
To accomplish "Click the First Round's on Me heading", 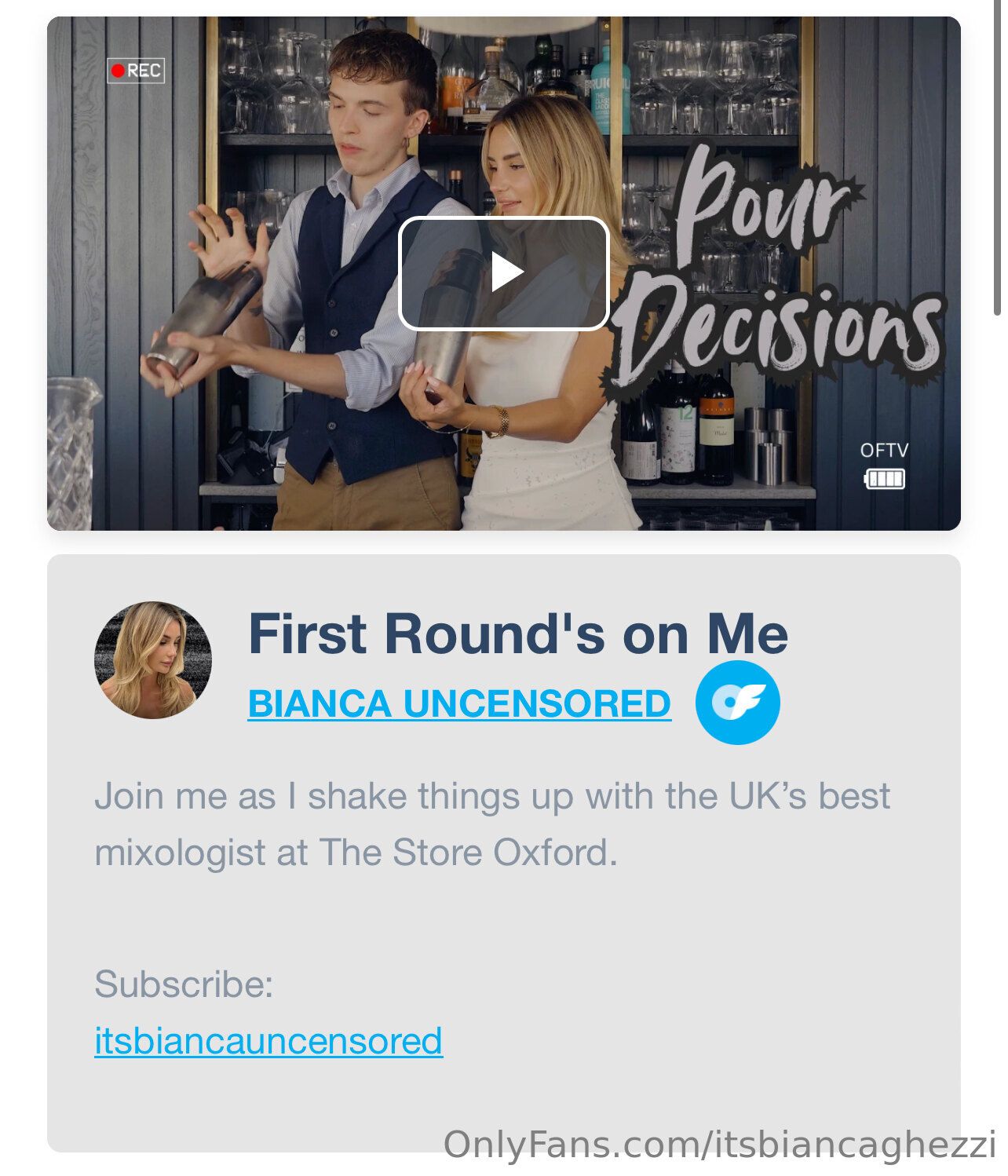I will pyautogui.click(x=518, y=634).
